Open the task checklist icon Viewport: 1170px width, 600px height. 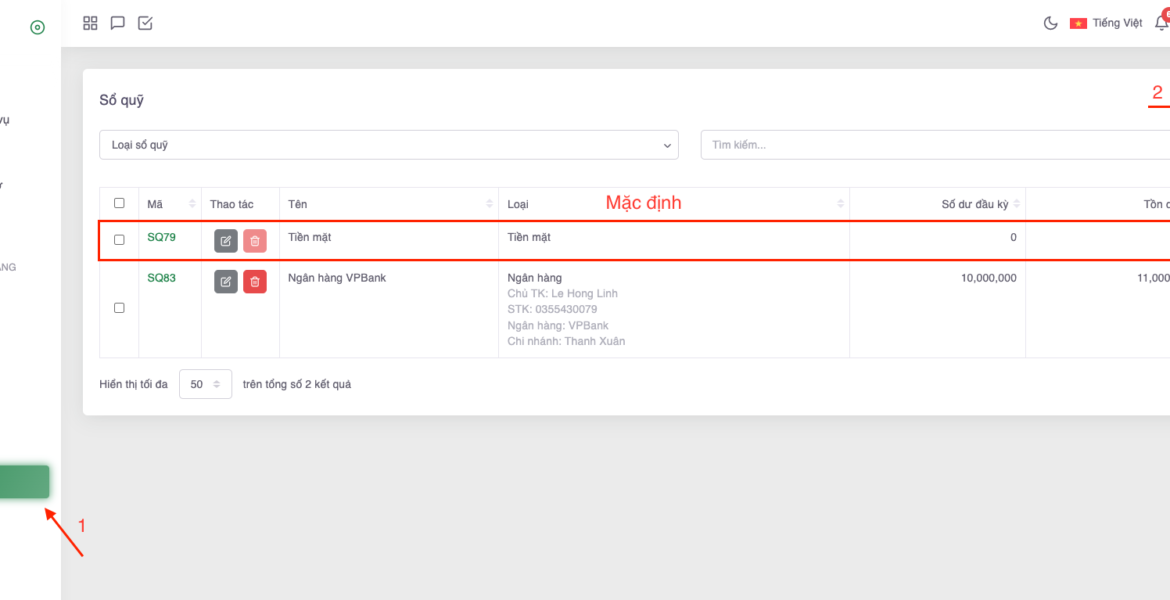click(x=145, y=23)
